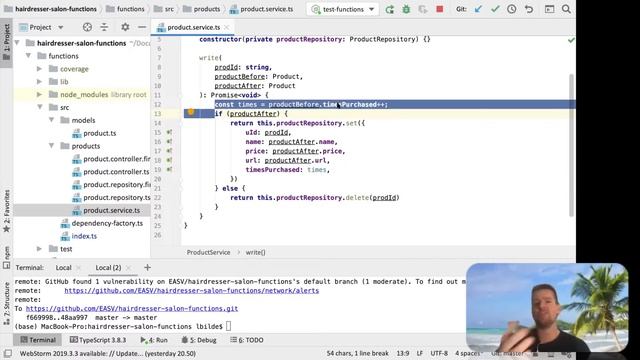Click the tool windows toggle icon at bottom-left

point(8,353)
